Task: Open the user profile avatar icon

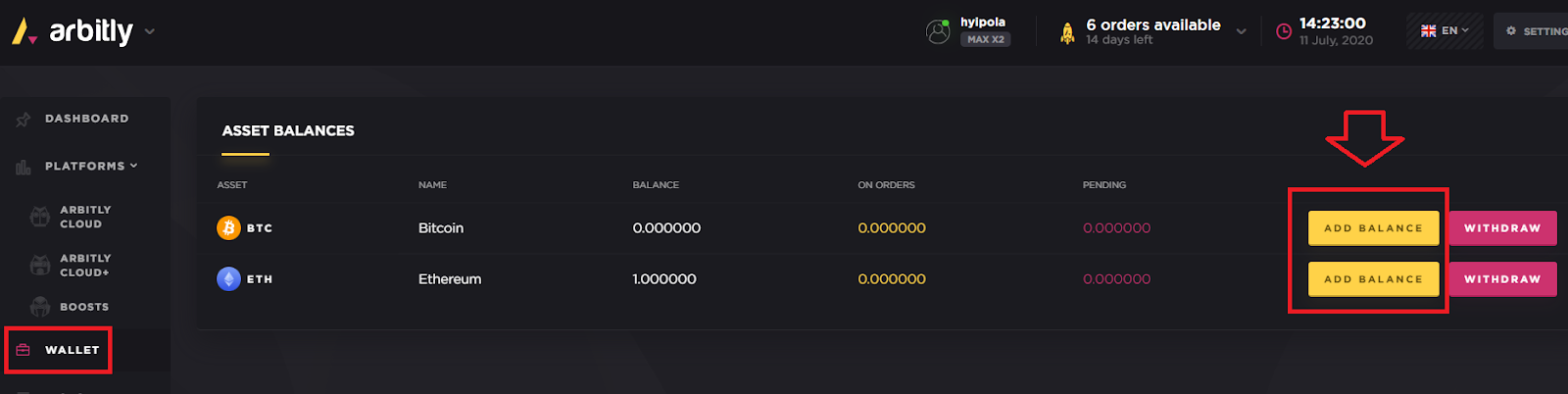Action: 938,31
